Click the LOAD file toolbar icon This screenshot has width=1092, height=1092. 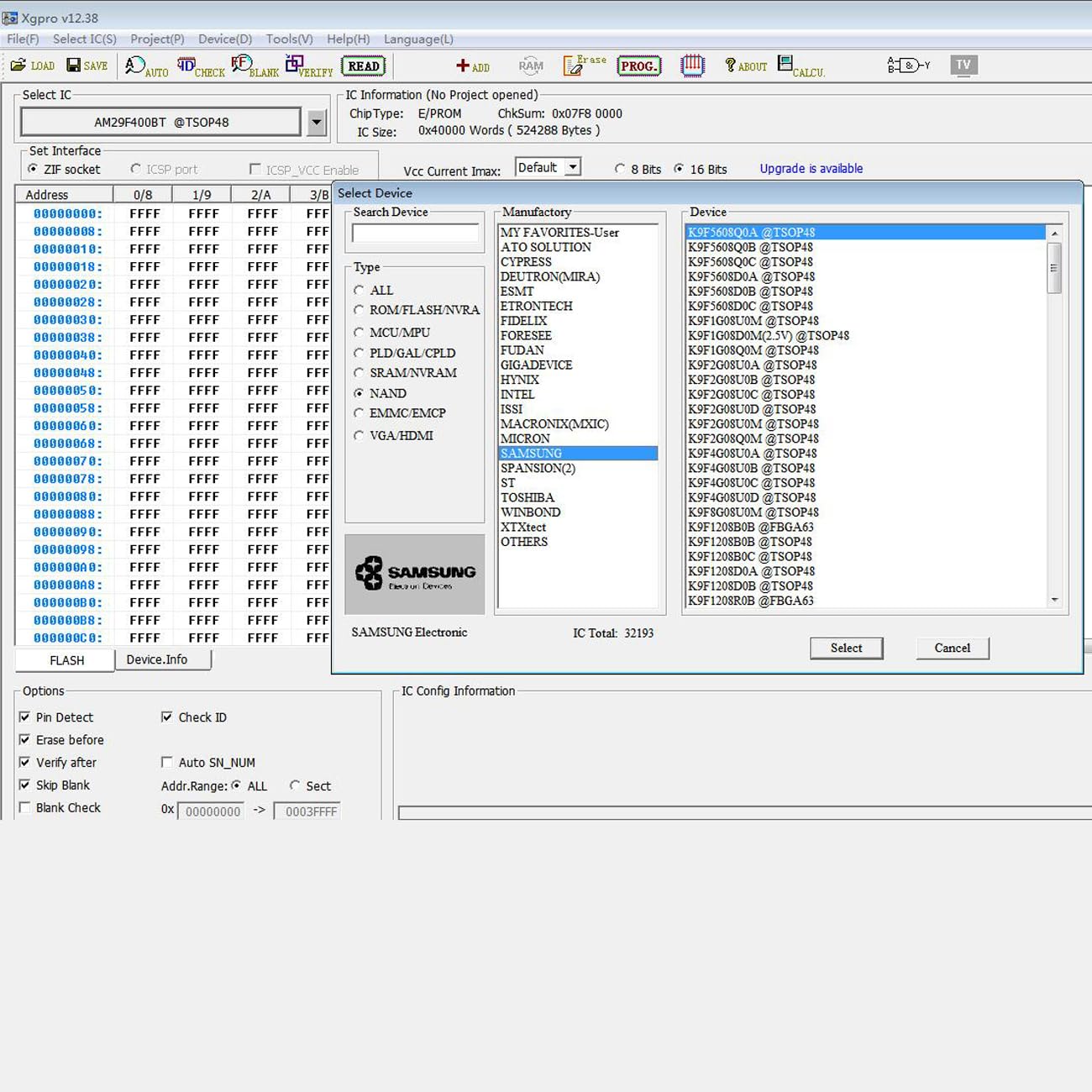click(33, 66)
